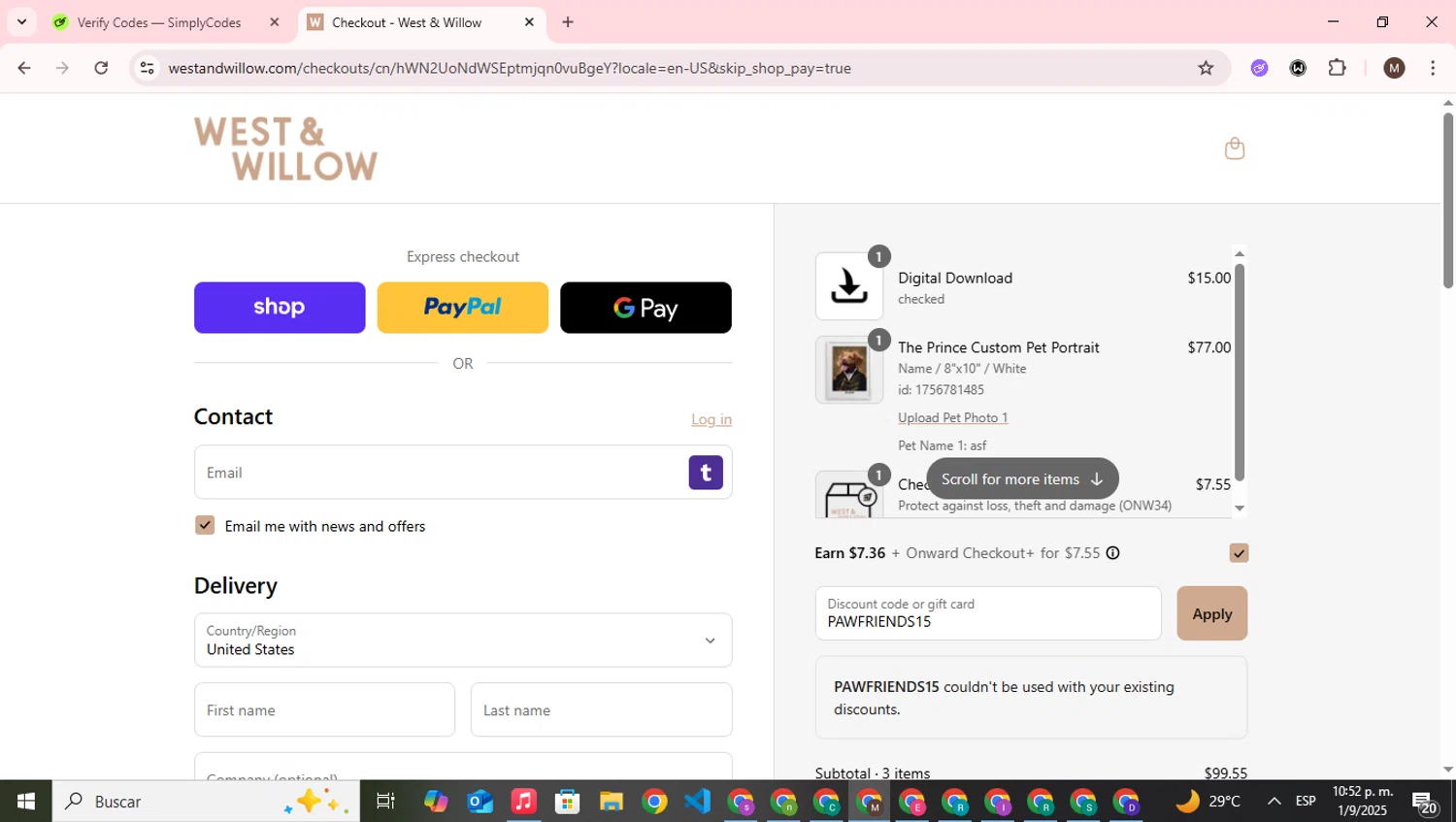Choose Google Pay express checkout

click(x=645, y=308)
